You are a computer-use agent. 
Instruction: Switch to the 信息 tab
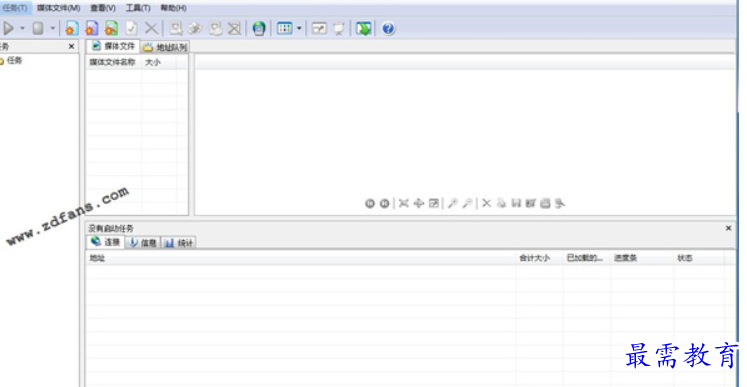[143, 243]
